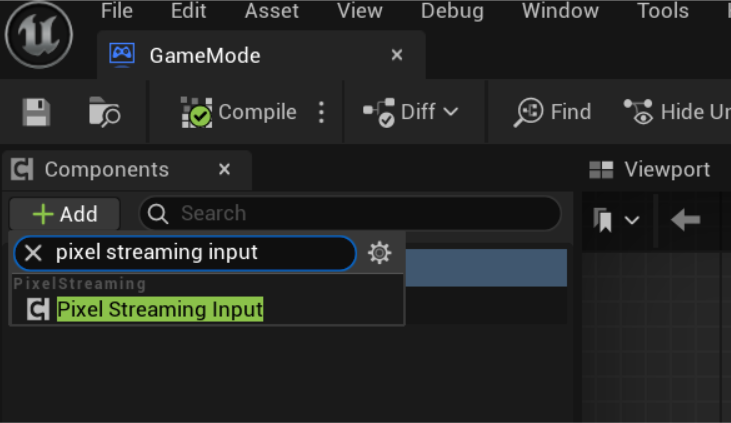Click the Compile button

240,112
